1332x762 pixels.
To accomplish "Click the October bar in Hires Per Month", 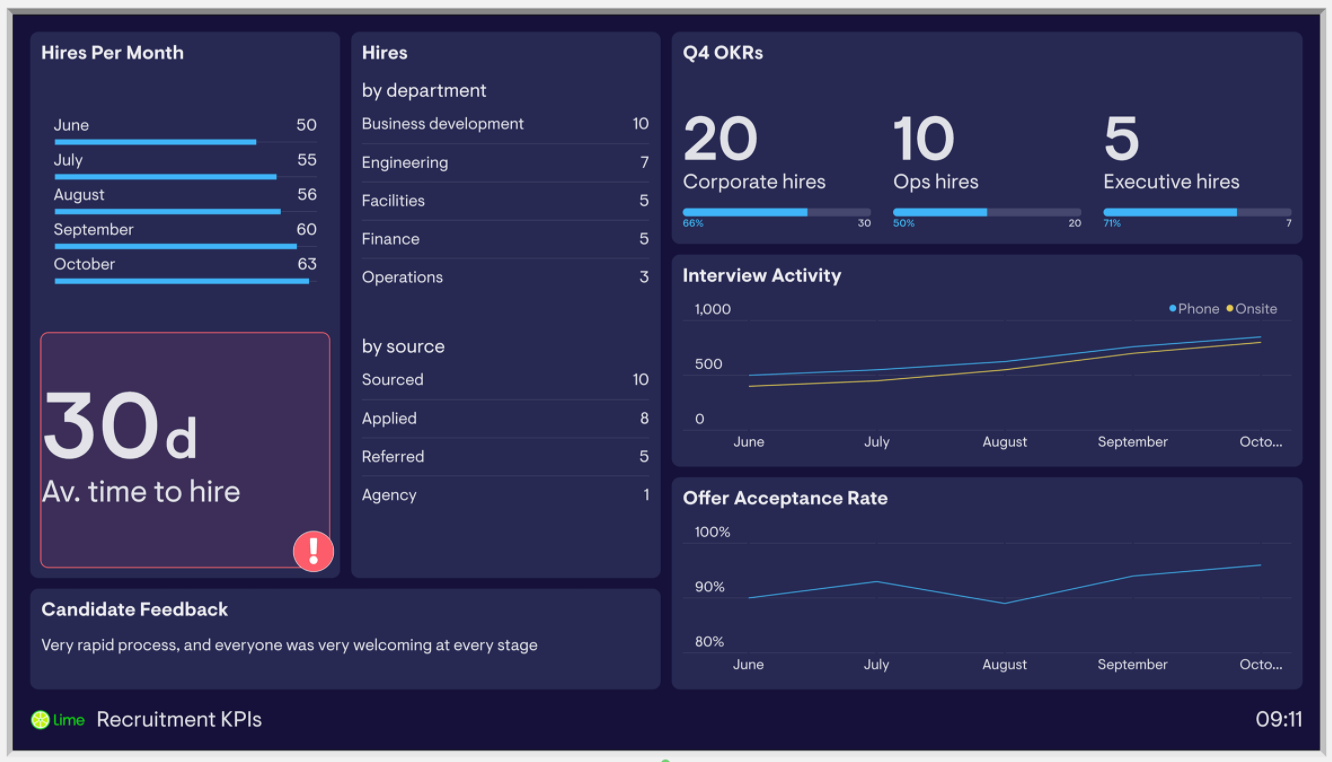I will (x=182, y=279).
